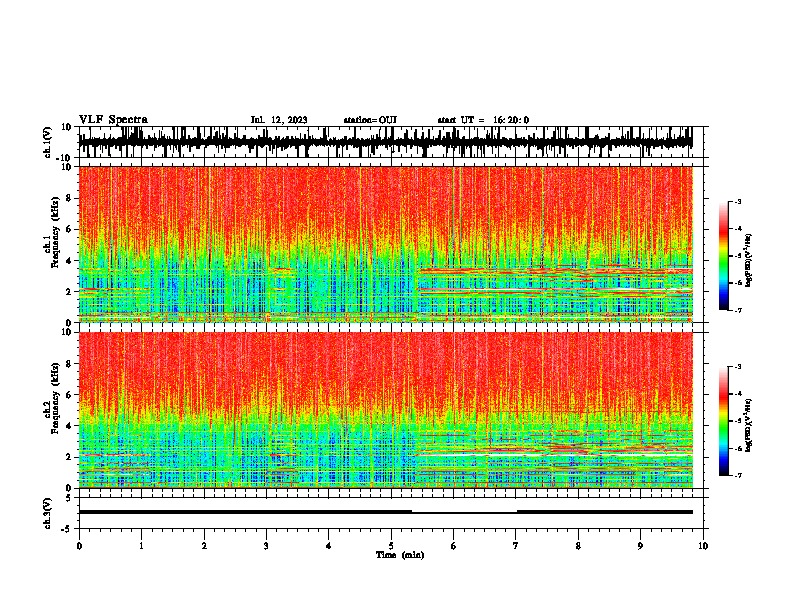Viewport: 792px width, 612px height.
Task: Click the "Time (min)" x-axis label
Action: (400, 555)
